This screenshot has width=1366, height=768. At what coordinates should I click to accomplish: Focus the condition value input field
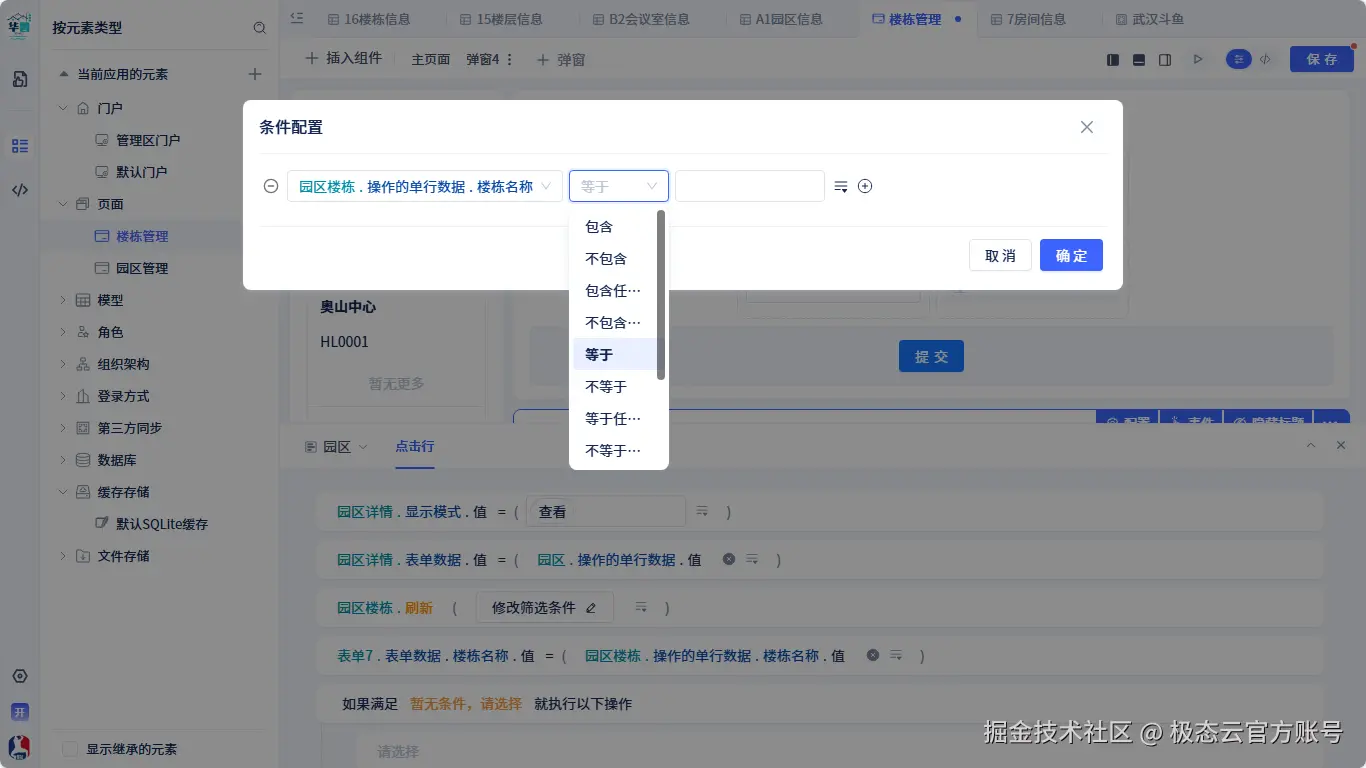tap(750, 186)
